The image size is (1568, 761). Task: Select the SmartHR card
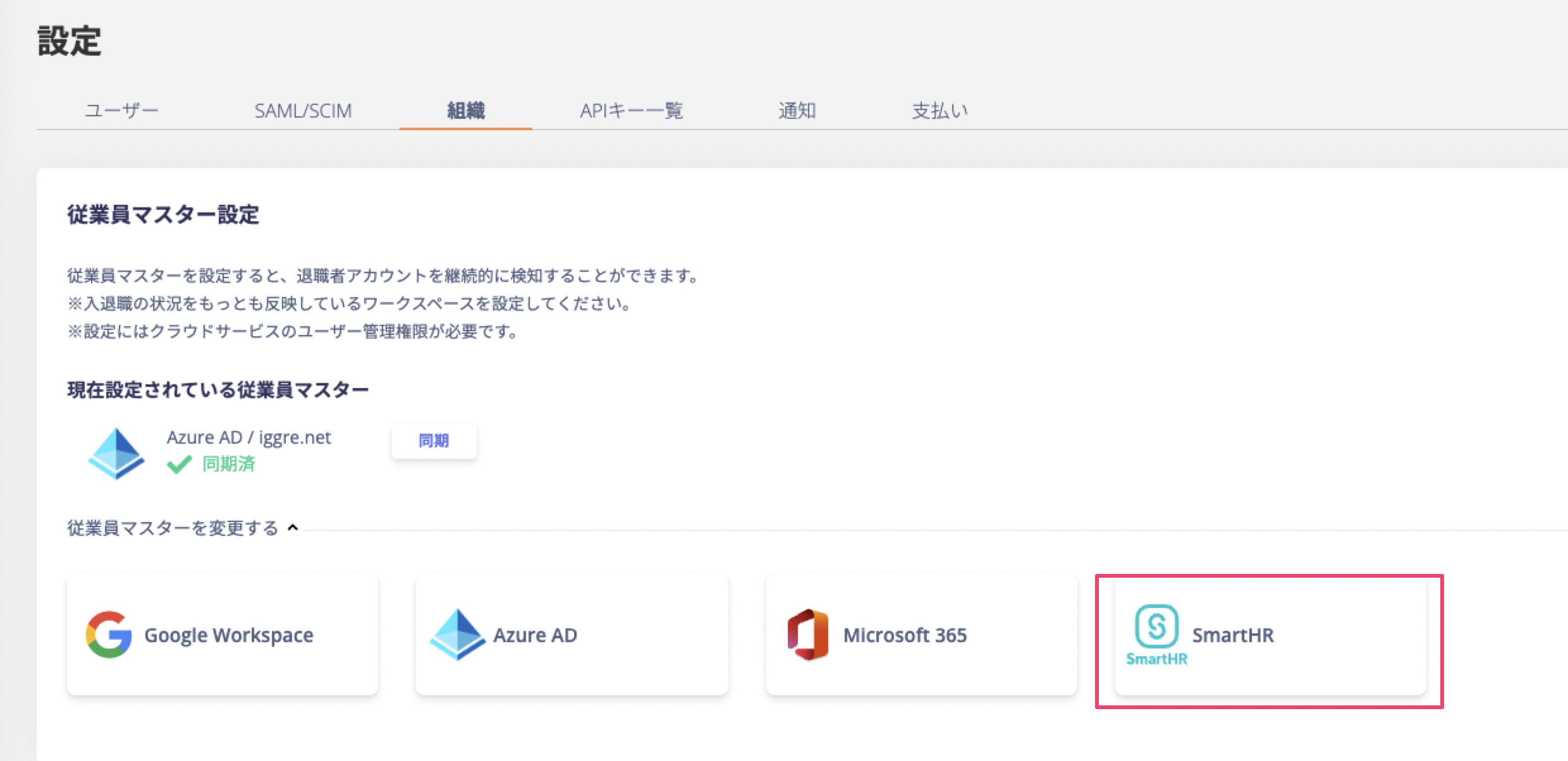(1271, 635)
